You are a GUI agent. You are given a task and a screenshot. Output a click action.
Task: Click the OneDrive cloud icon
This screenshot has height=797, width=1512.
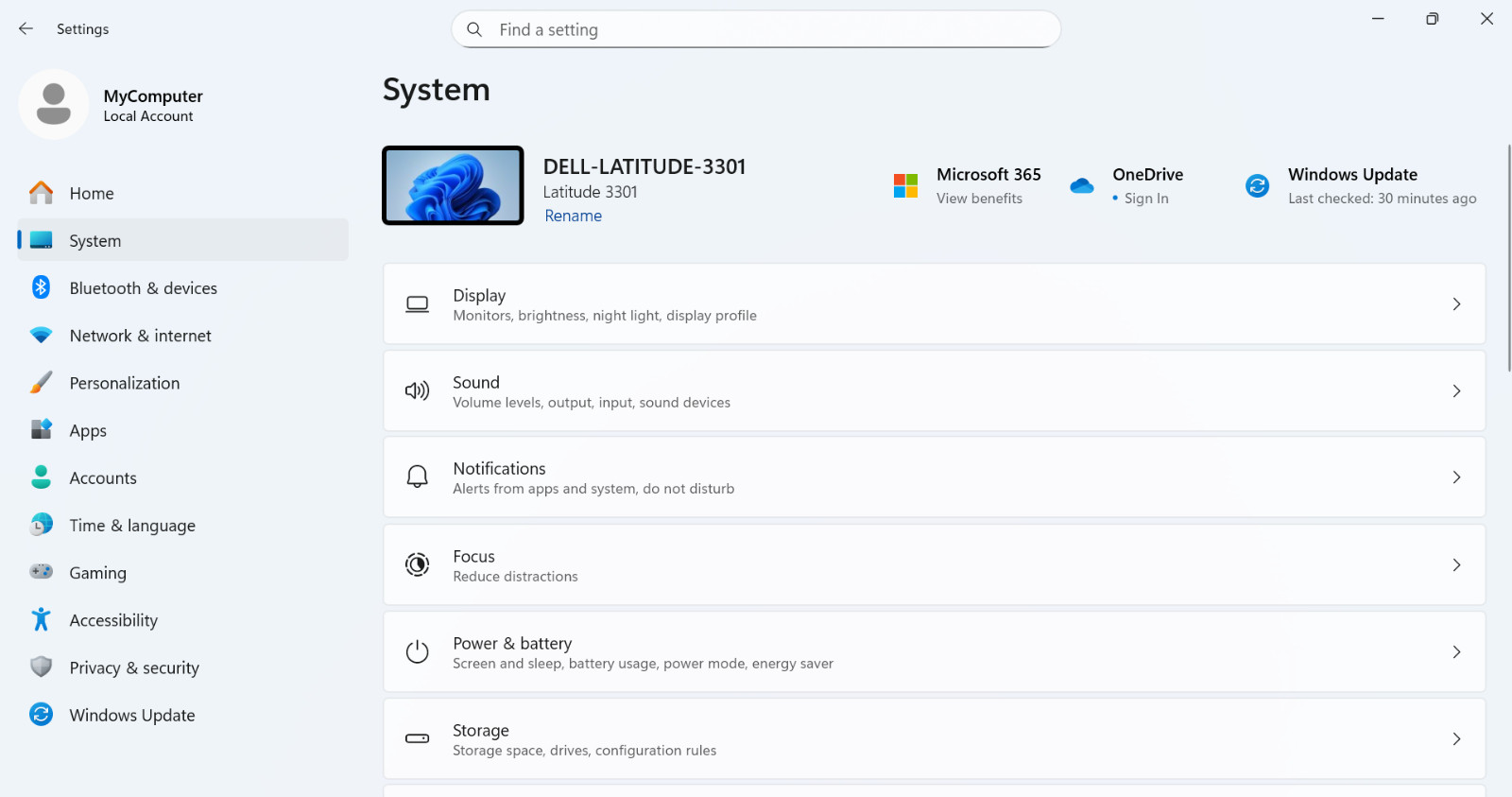(x=1082, y=186)
